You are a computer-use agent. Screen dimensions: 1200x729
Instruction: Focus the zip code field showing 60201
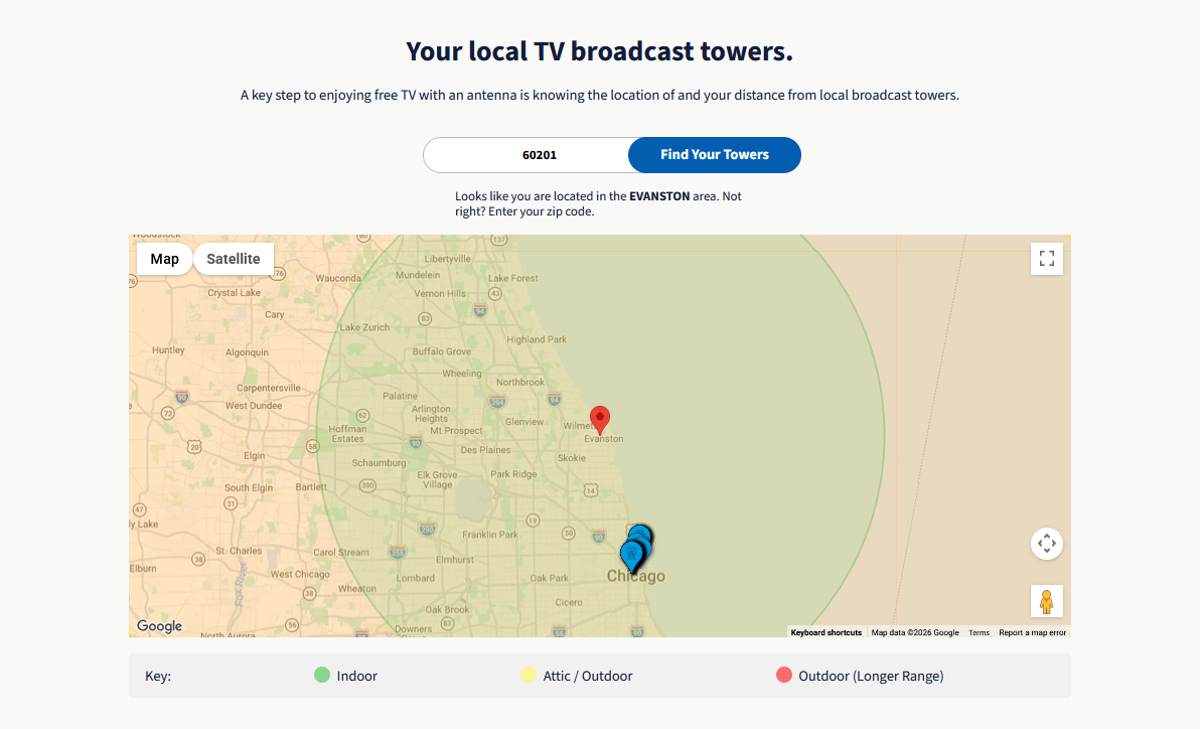pos(527,155)
